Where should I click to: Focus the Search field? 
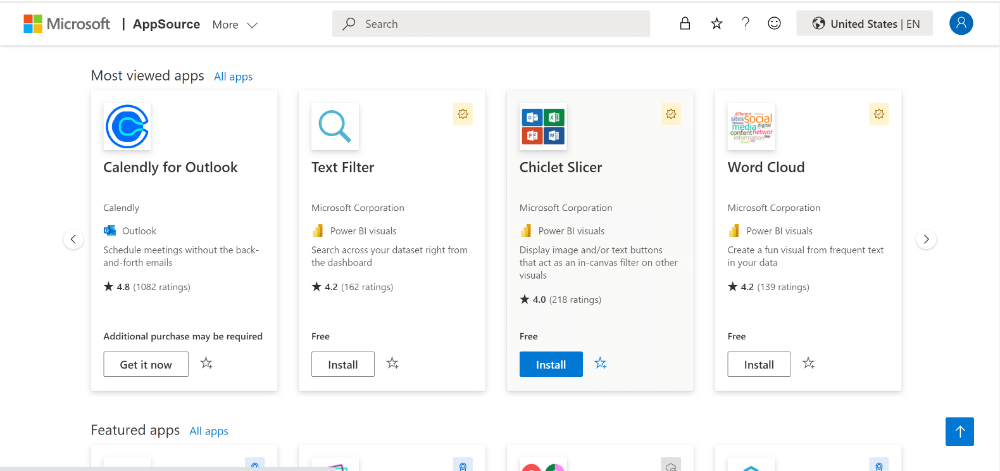point(490,24)
